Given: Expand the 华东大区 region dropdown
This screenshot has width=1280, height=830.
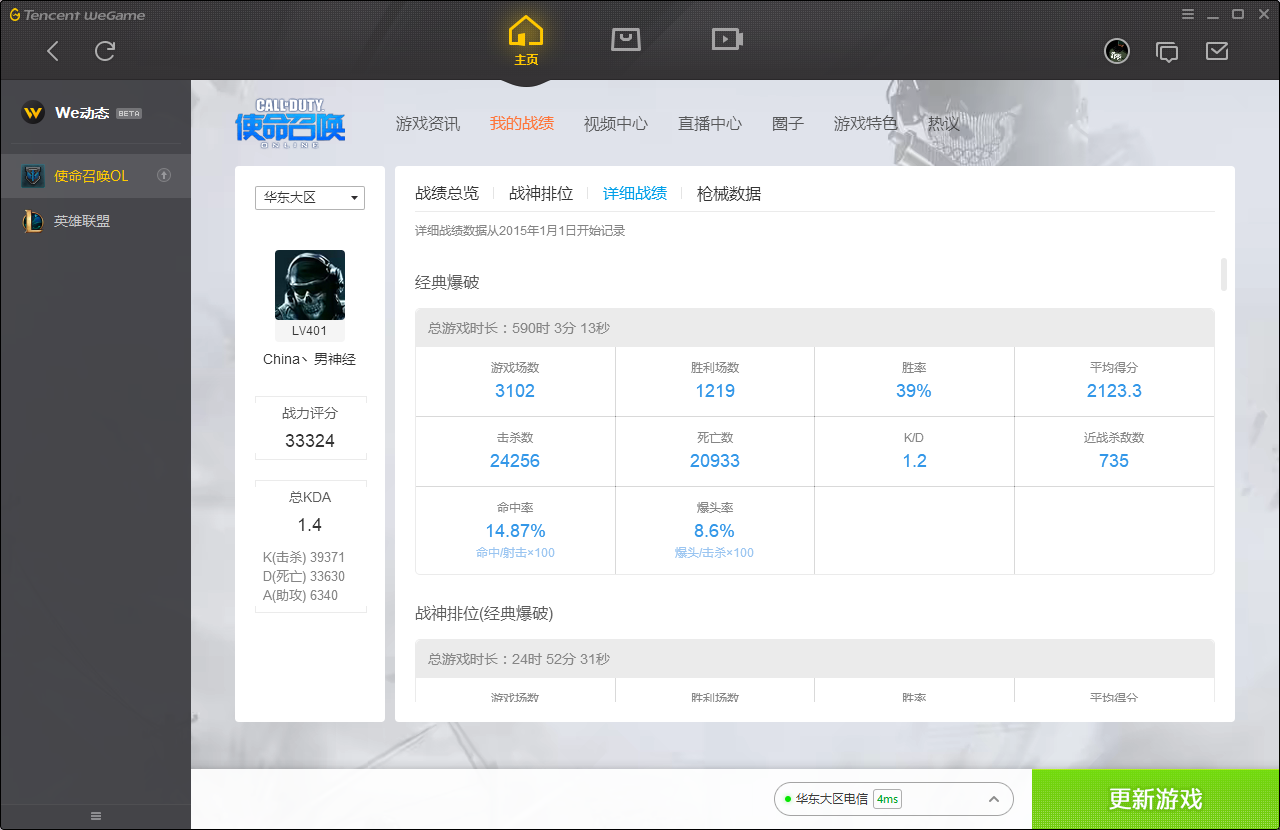Looking at the screenshot, I should (x=310, y=198).
